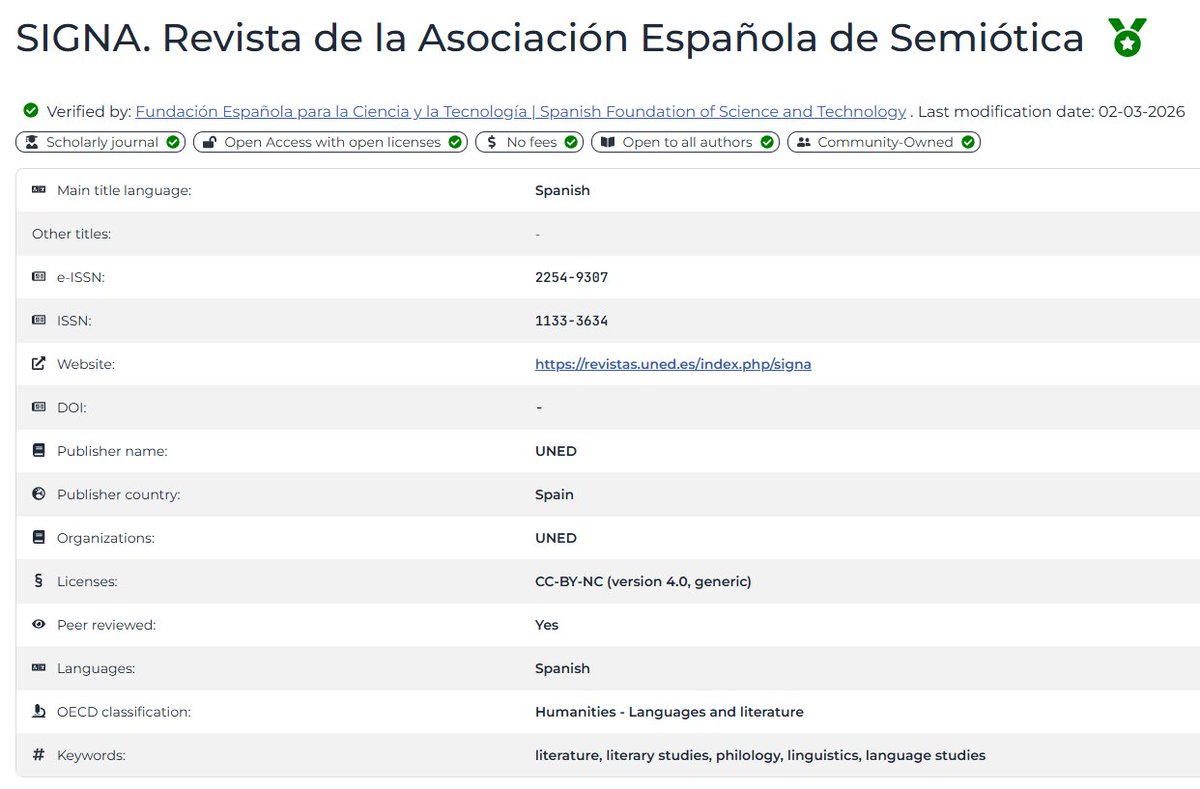Click the 'Open Access with open licenses' badge
The width and height of the screenshot is (1200, 789).
[331, 142]
